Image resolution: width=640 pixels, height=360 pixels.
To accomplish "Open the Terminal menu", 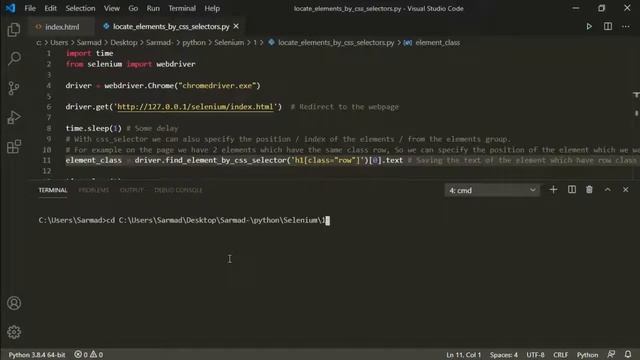I will pyautogui.click(x=182, y=8).
